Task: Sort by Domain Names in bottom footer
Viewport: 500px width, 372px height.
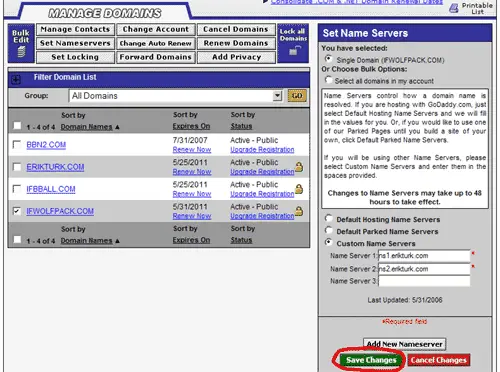Action: (87, 241)
